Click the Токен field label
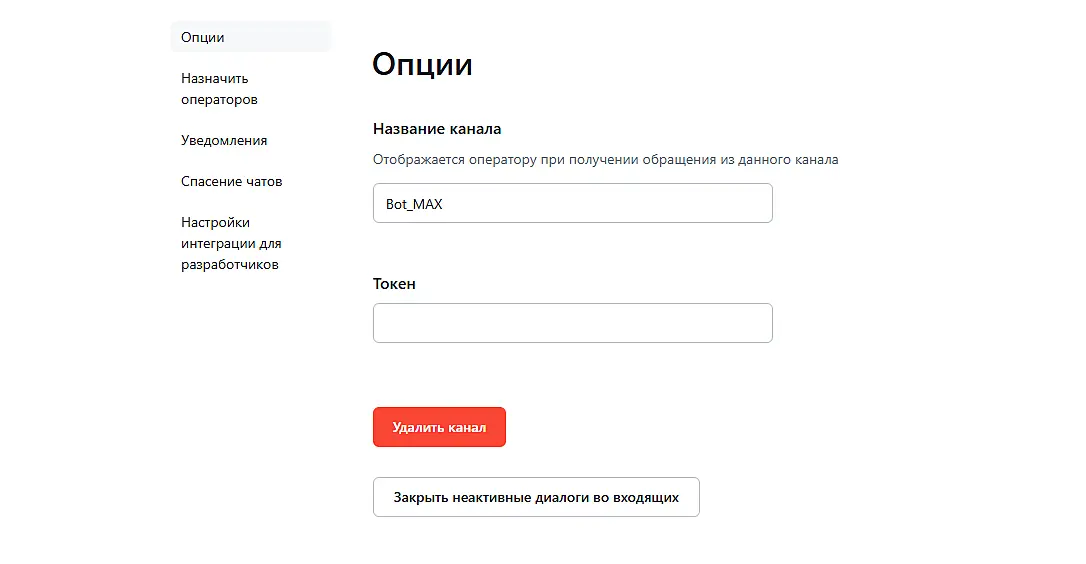The width and height of the screenshot is (1086, 564). [394, 284]
